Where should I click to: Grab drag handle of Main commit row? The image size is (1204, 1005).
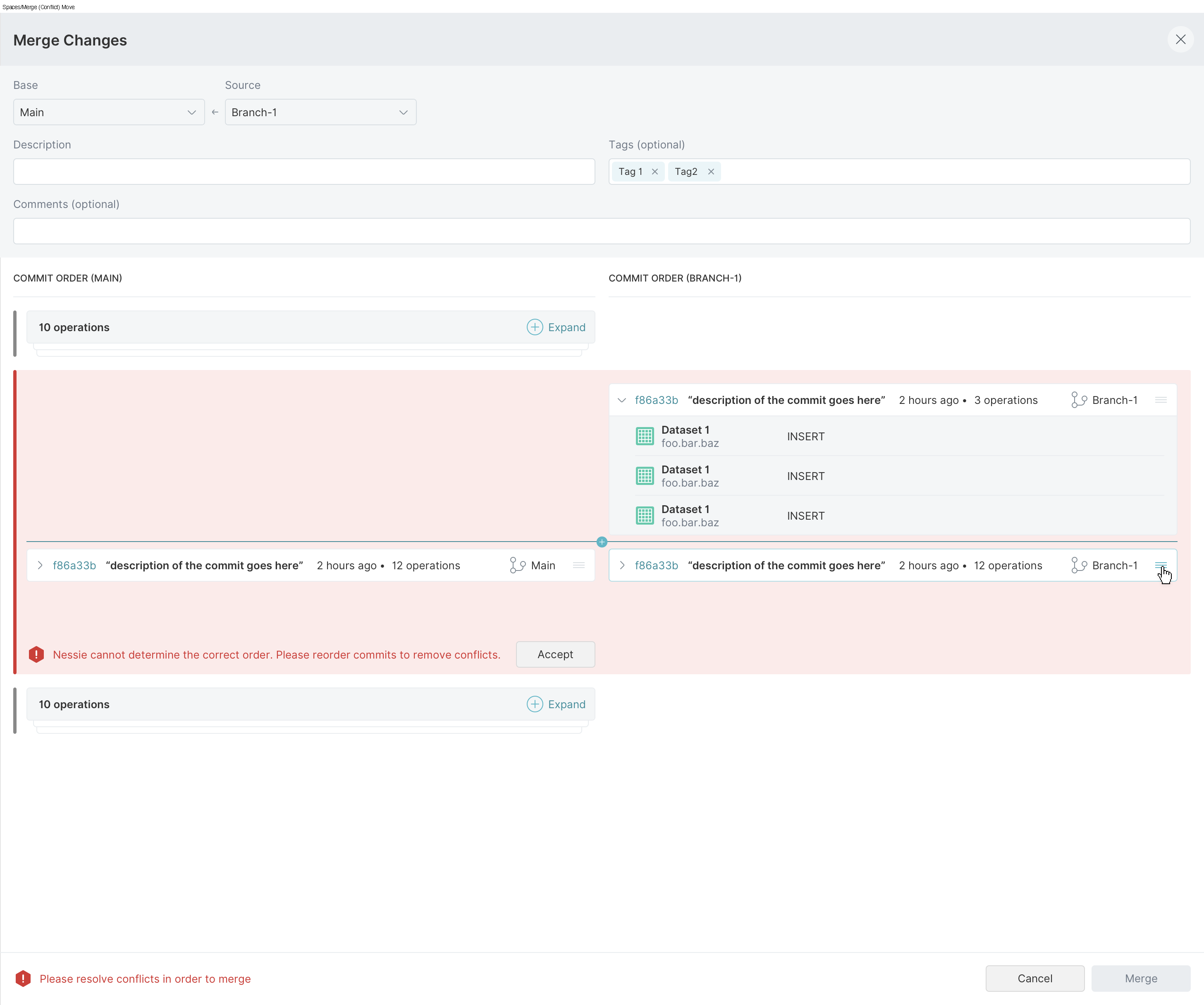578,565
